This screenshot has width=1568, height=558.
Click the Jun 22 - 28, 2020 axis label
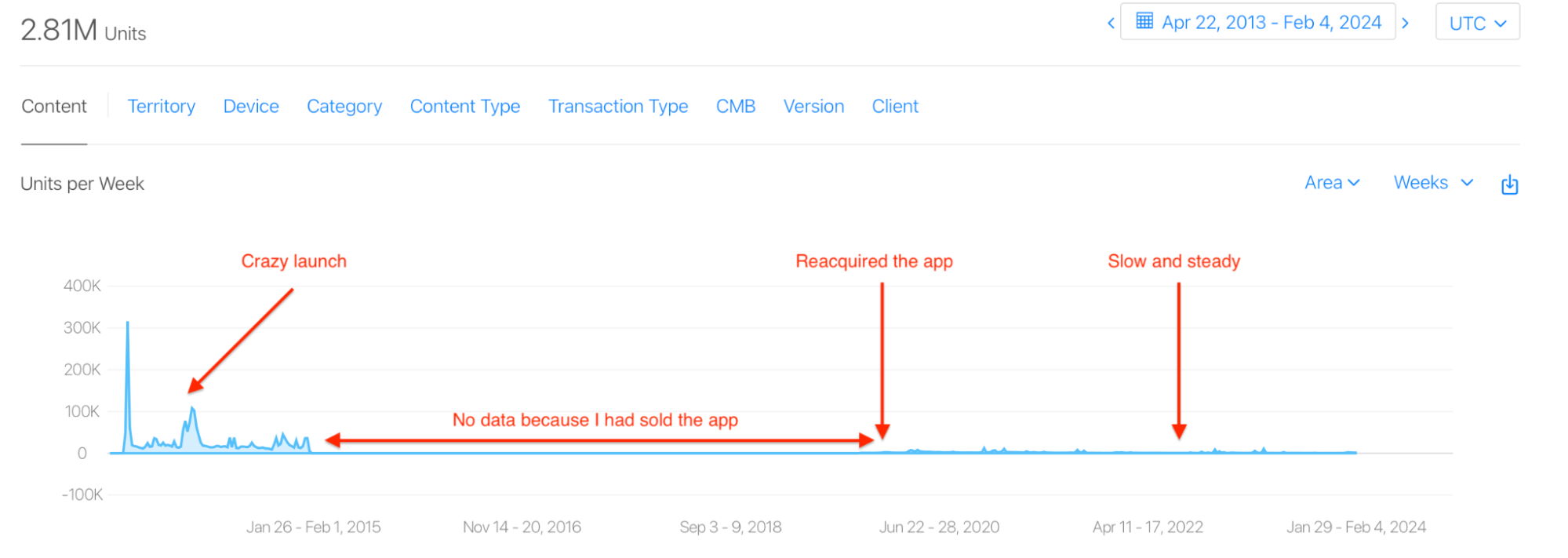click(939, 527)
